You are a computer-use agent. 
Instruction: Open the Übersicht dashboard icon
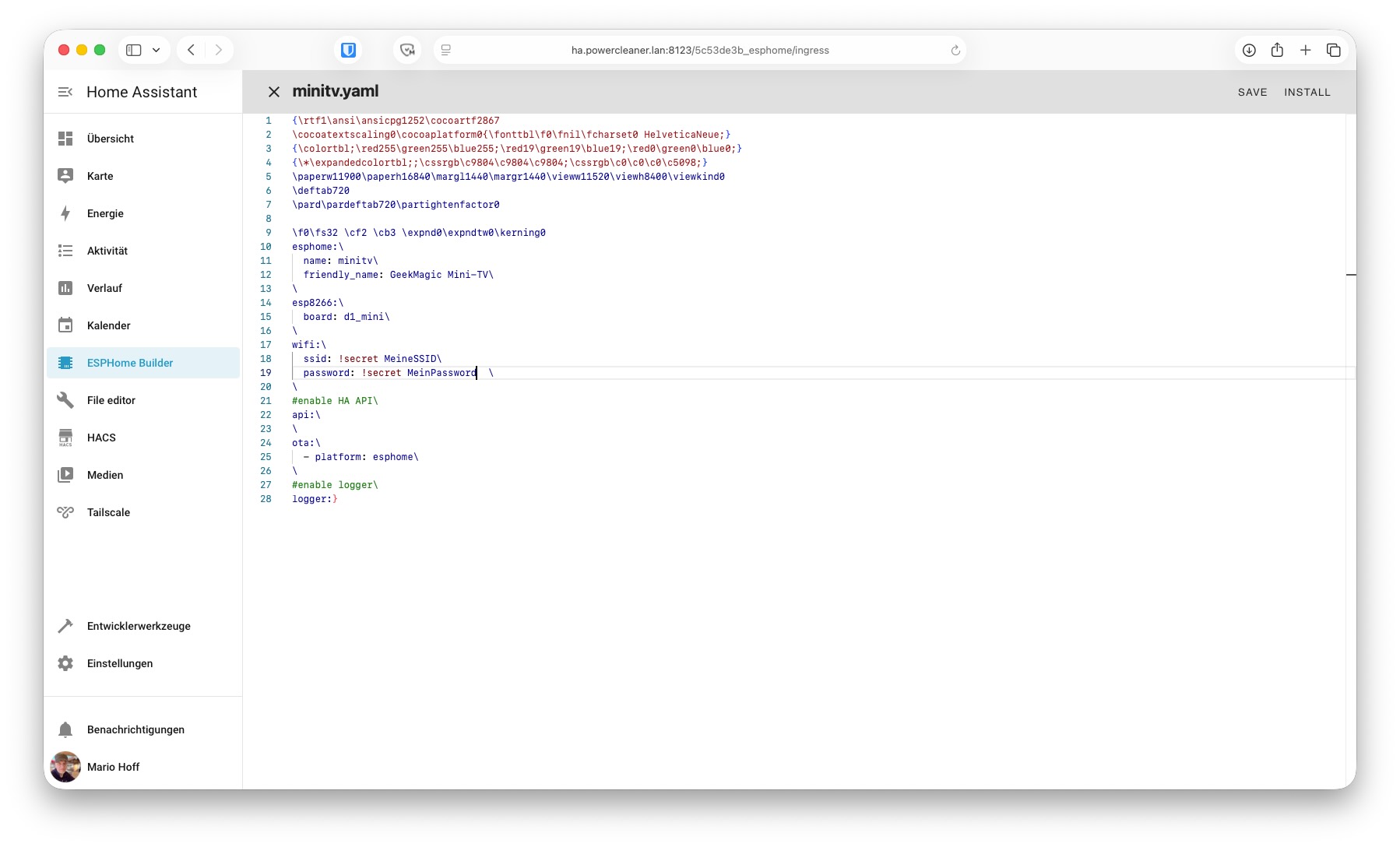[65, 139]
